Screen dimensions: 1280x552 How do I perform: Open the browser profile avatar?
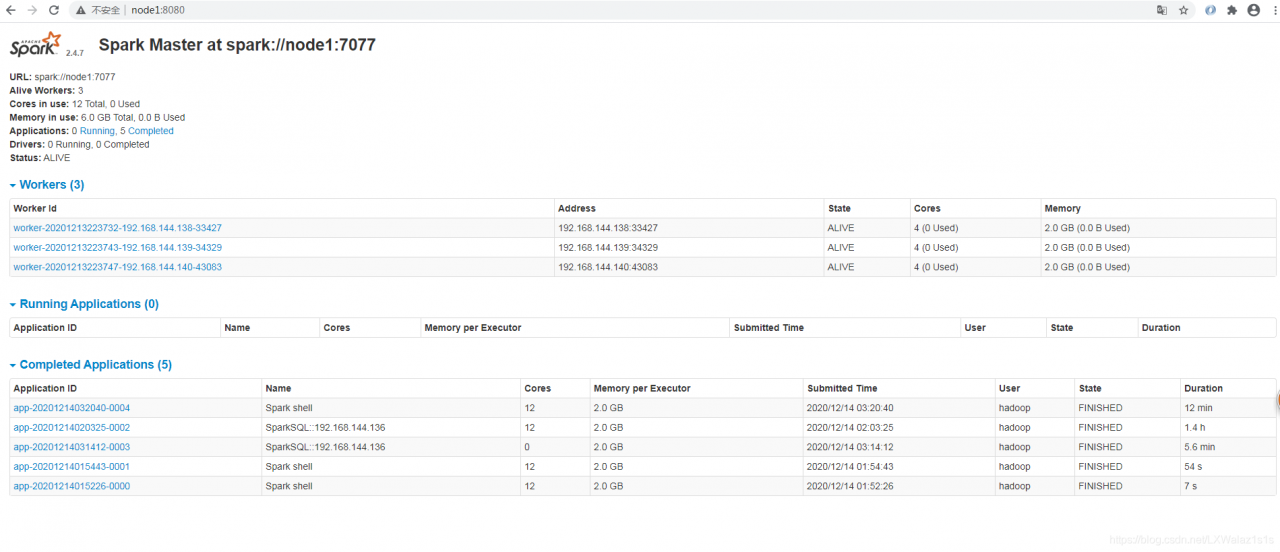point(1251,10)
